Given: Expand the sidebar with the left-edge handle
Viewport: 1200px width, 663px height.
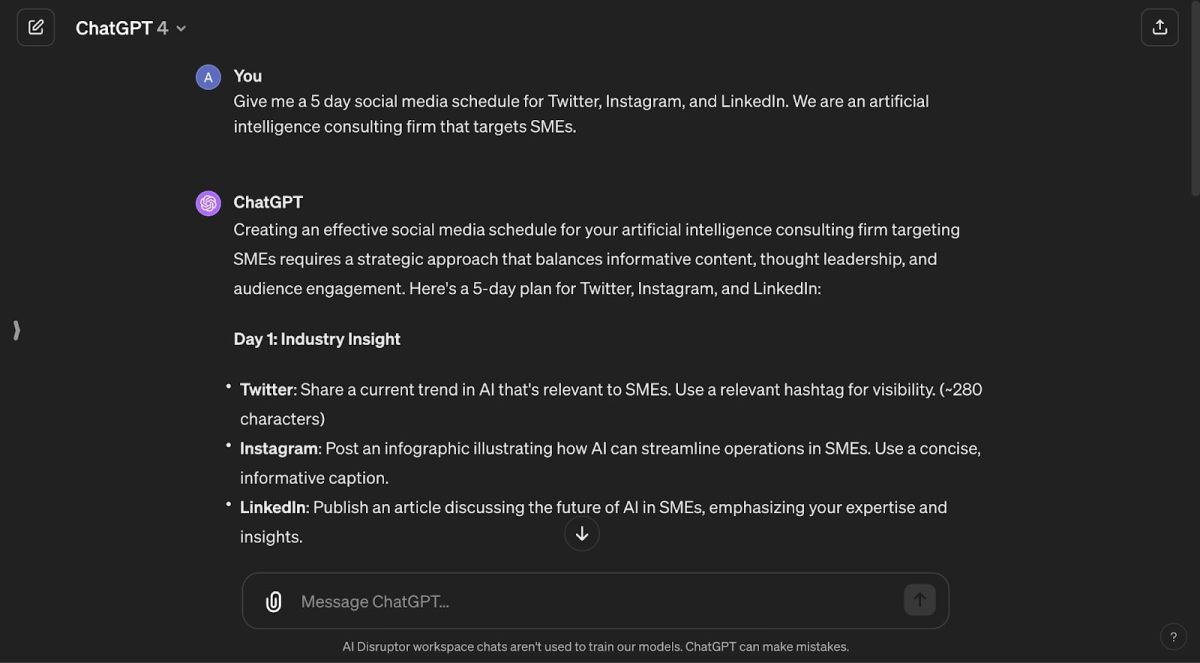Looking at the screenshot, I should [x=16, y=330].
